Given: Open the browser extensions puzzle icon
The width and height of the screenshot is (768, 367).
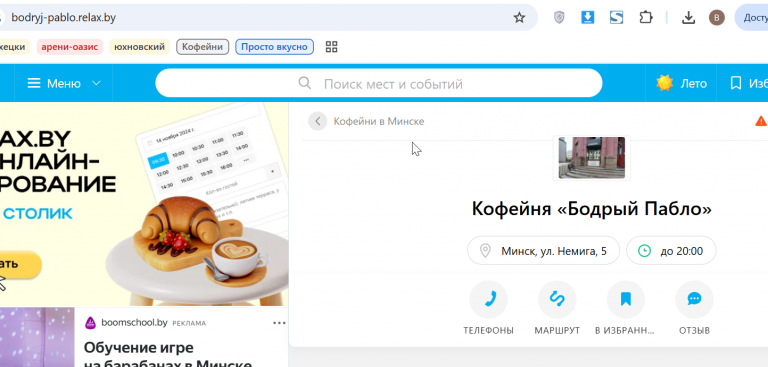Looking at the screenshot, I should 646,18.
